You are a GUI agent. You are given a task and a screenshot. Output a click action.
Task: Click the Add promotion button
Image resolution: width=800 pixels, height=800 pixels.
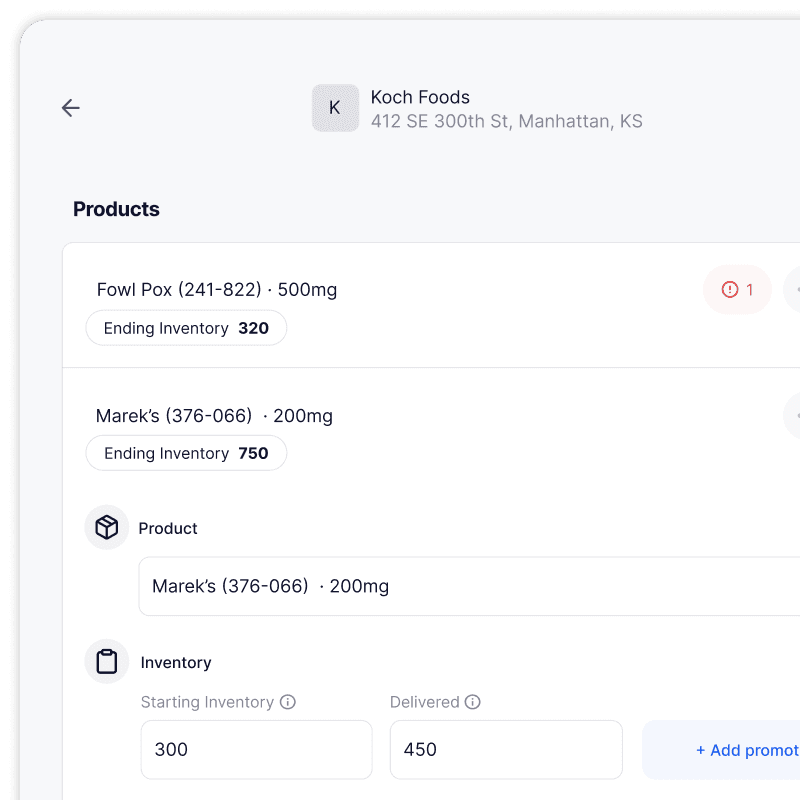[721, 750]
